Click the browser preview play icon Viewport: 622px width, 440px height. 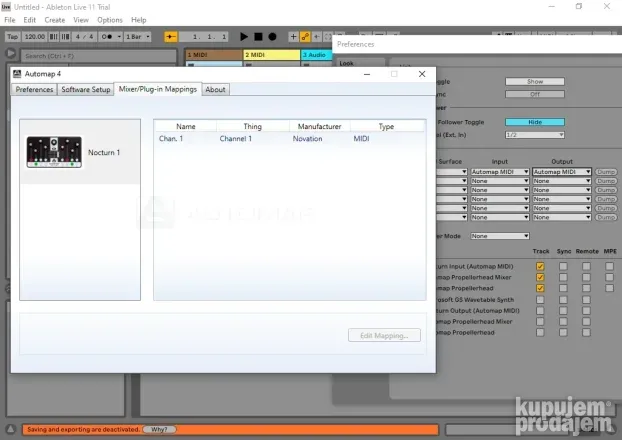click(11, 53)
